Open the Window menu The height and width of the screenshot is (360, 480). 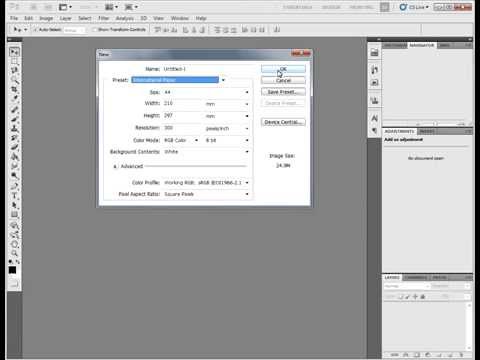click(x=180, y=18)
